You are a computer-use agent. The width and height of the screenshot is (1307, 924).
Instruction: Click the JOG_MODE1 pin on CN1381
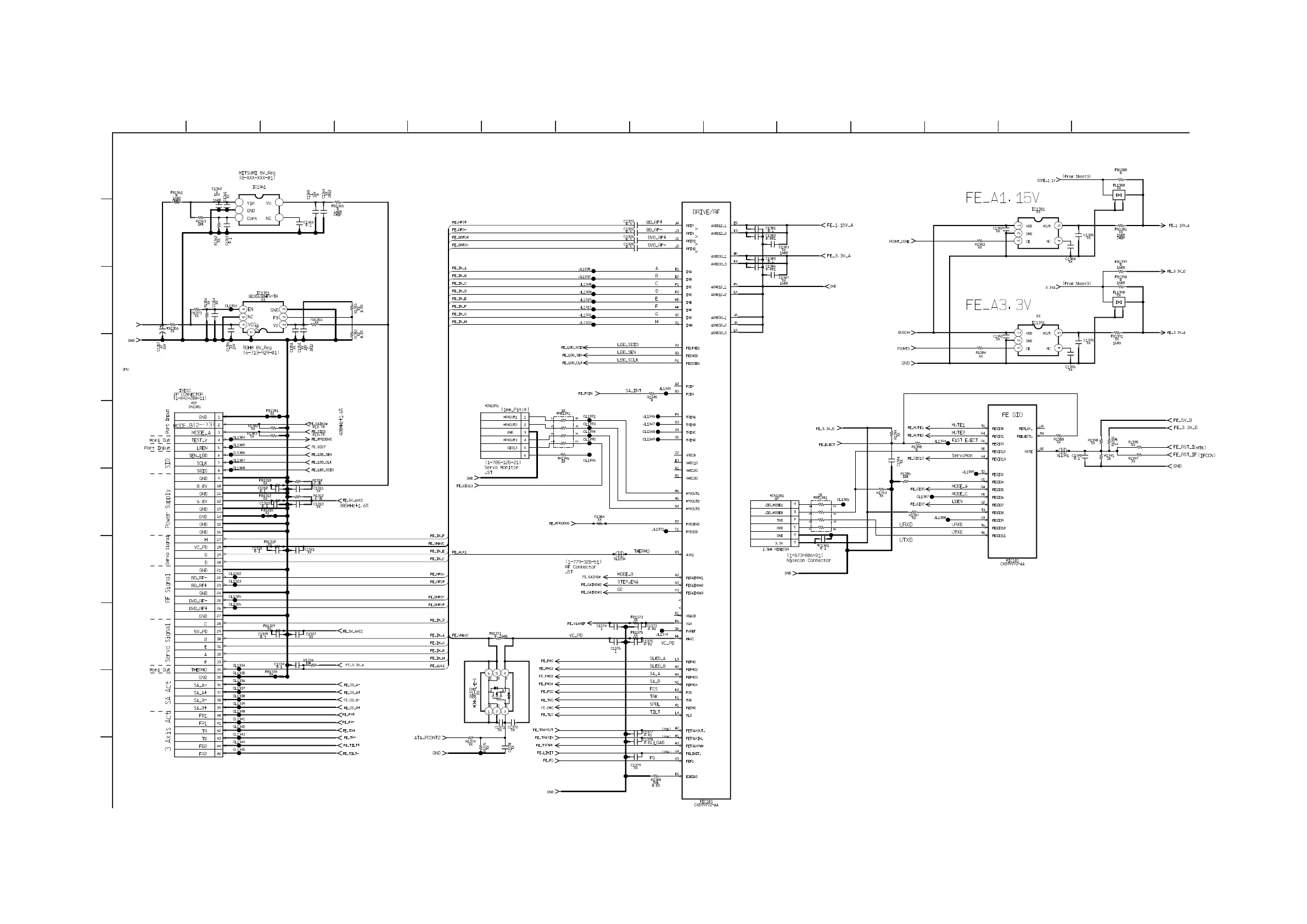pos(773,505)
